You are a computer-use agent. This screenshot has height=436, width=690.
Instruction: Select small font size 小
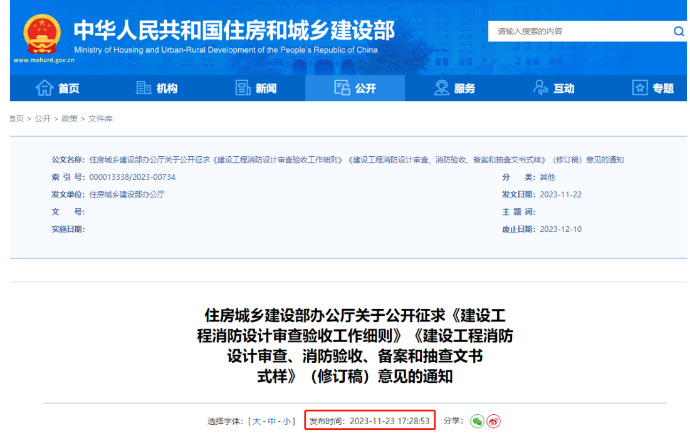click(x=288, y=421)
